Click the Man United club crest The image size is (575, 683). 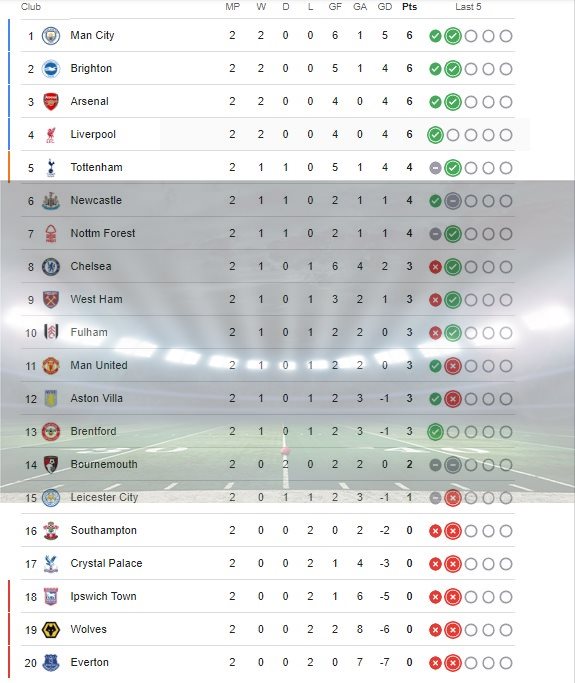(x=51, y=365)
